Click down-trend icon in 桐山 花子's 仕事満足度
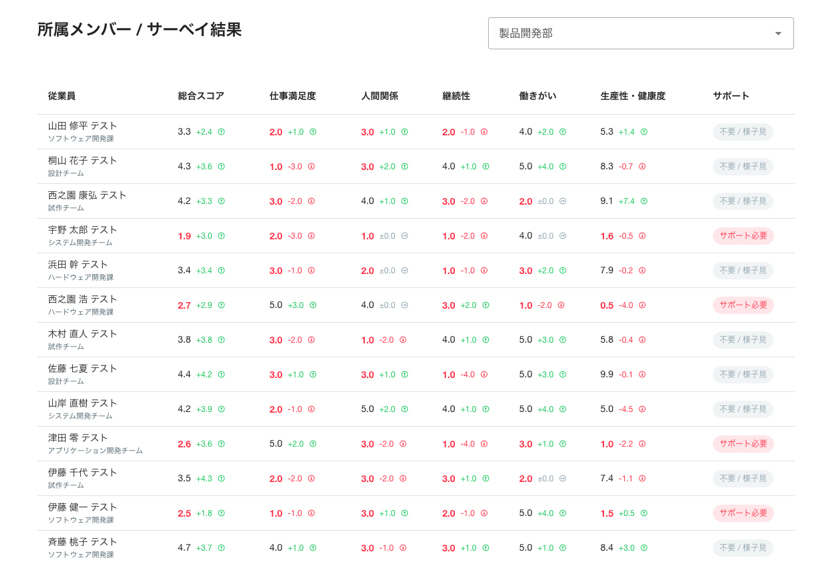Viewport: 826px width, 562px height. [312, 167]
